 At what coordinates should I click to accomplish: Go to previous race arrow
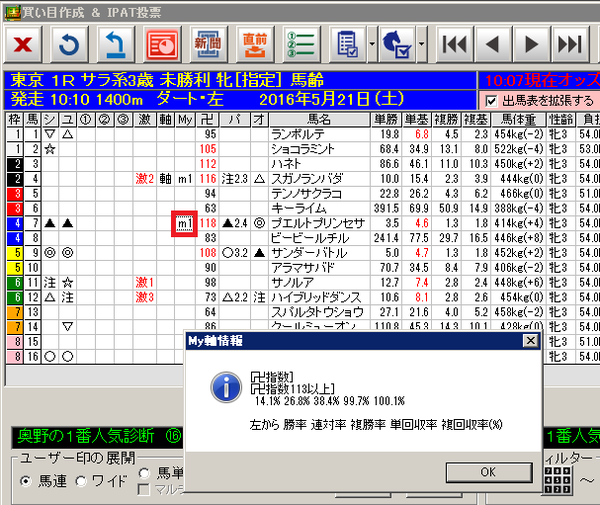492,44
